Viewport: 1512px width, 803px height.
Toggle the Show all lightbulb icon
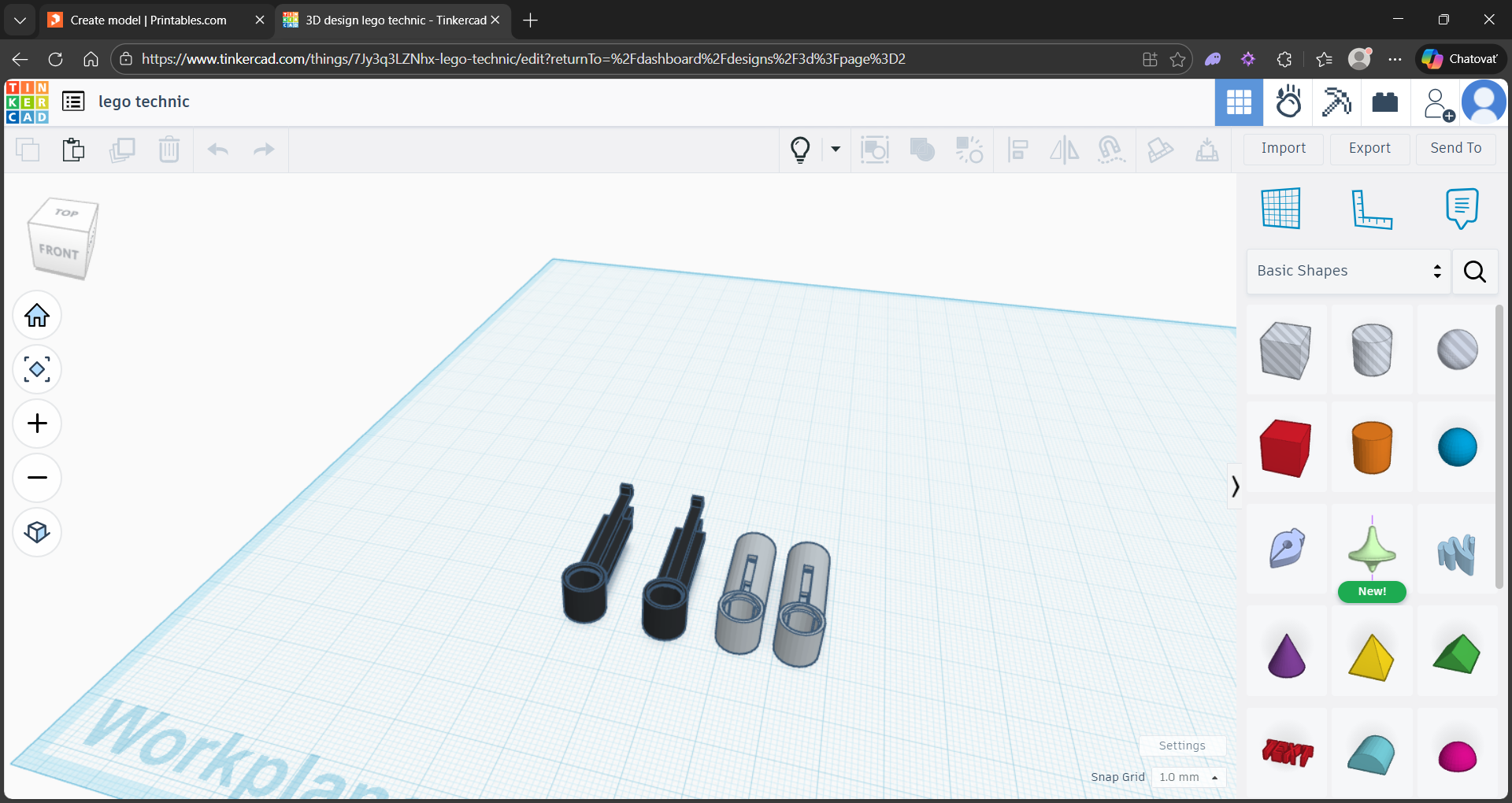(x=800, y=149)
